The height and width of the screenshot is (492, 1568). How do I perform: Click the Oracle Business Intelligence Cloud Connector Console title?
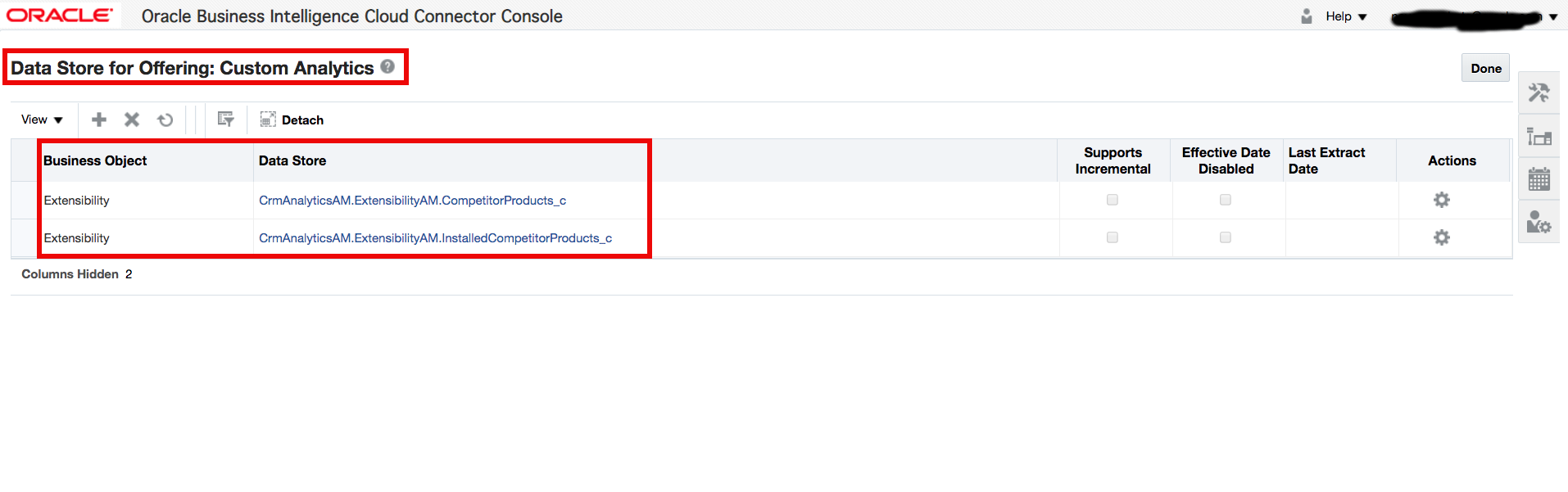(352, 16)
